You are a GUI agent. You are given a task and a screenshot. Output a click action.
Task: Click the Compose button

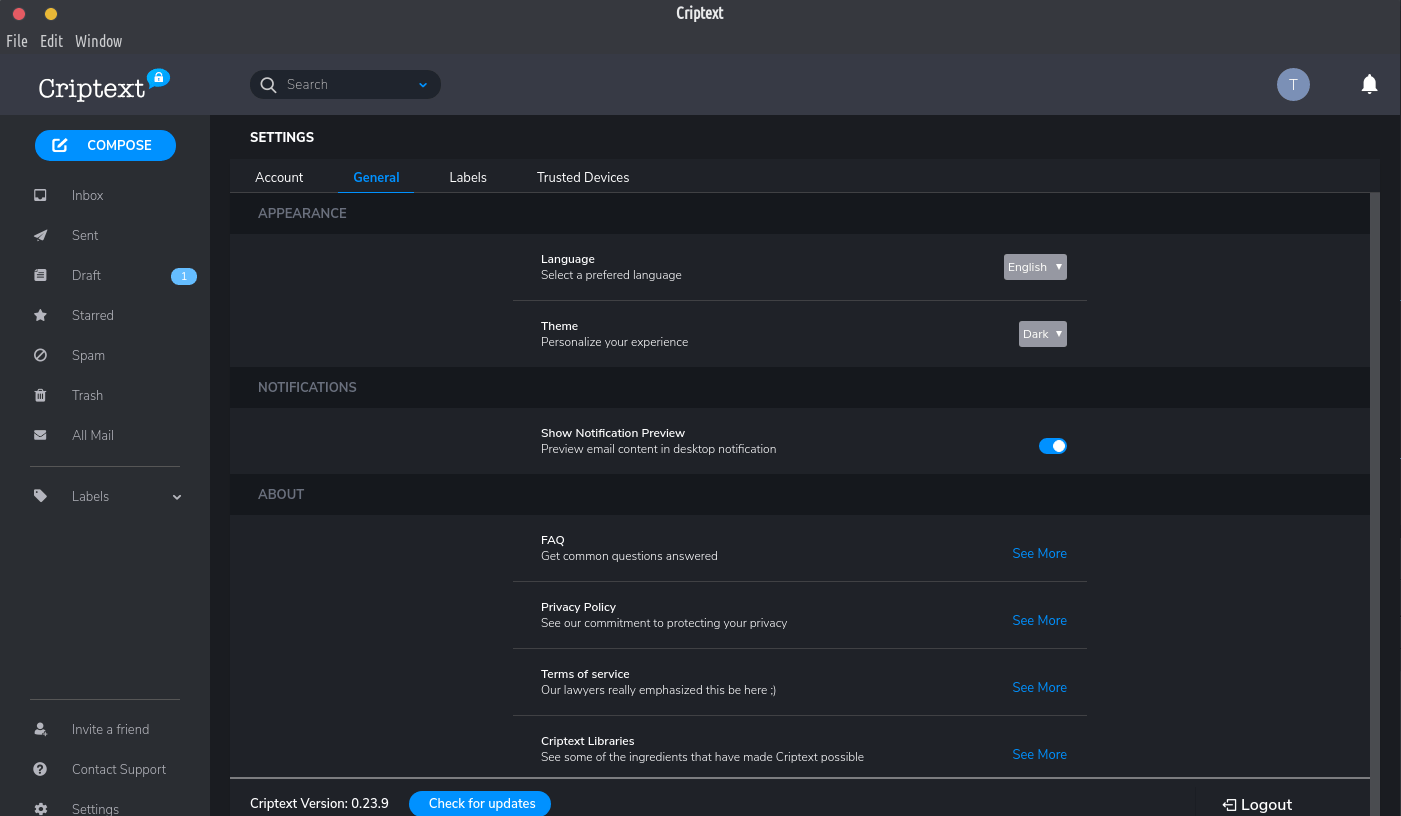click(x=105, y=146)
